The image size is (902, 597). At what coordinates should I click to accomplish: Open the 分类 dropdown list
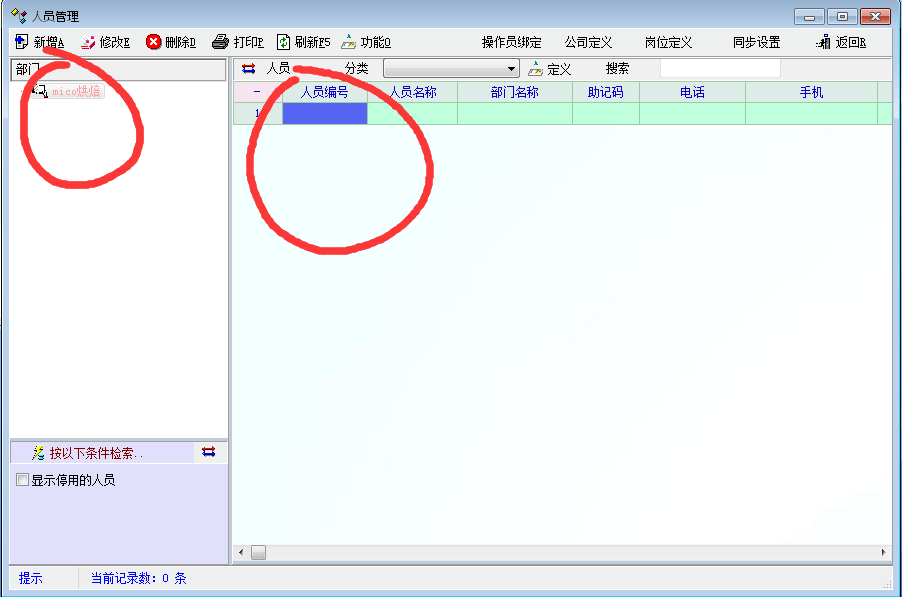click(512, 69)
